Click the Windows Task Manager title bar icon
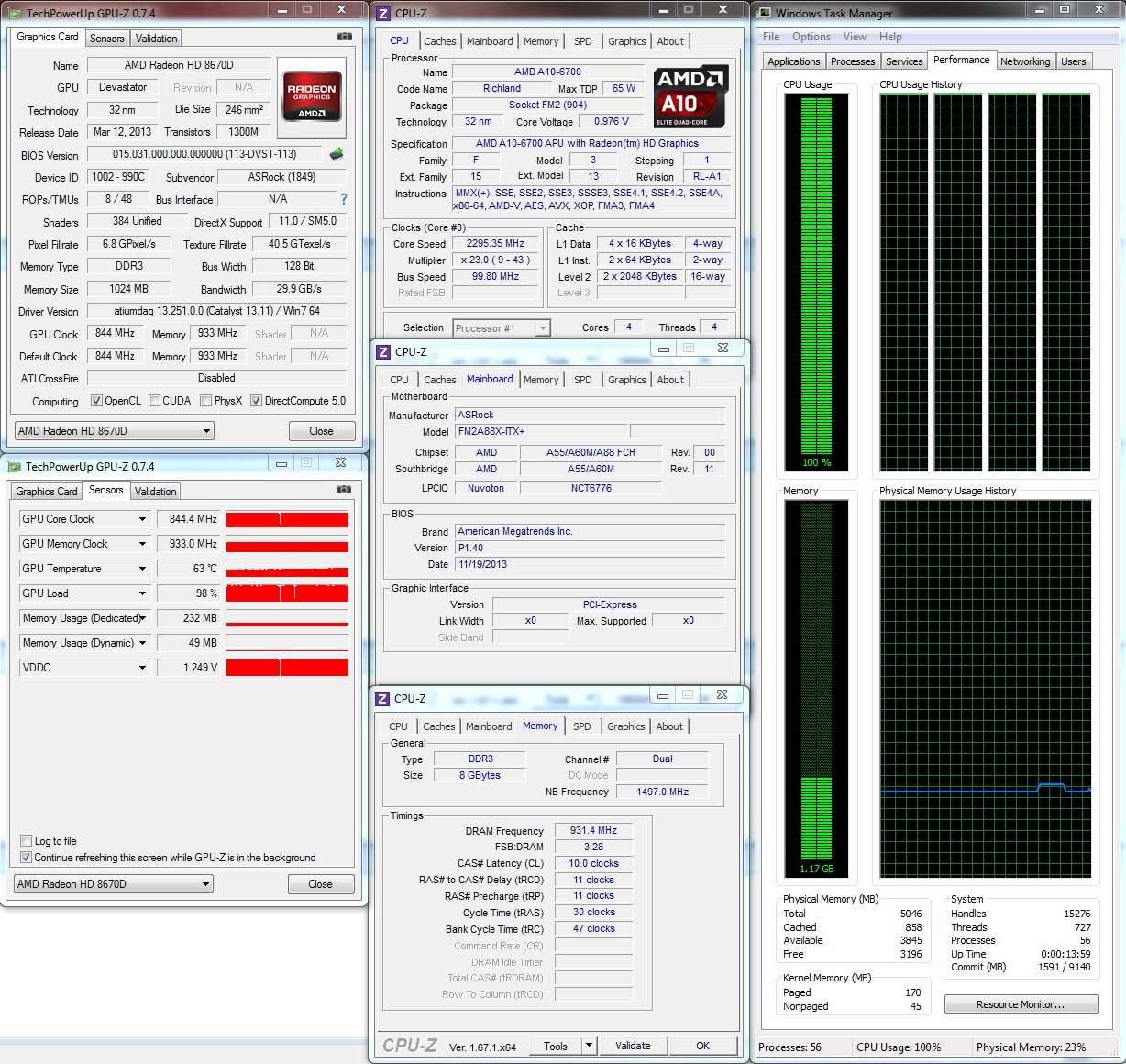 764,13
